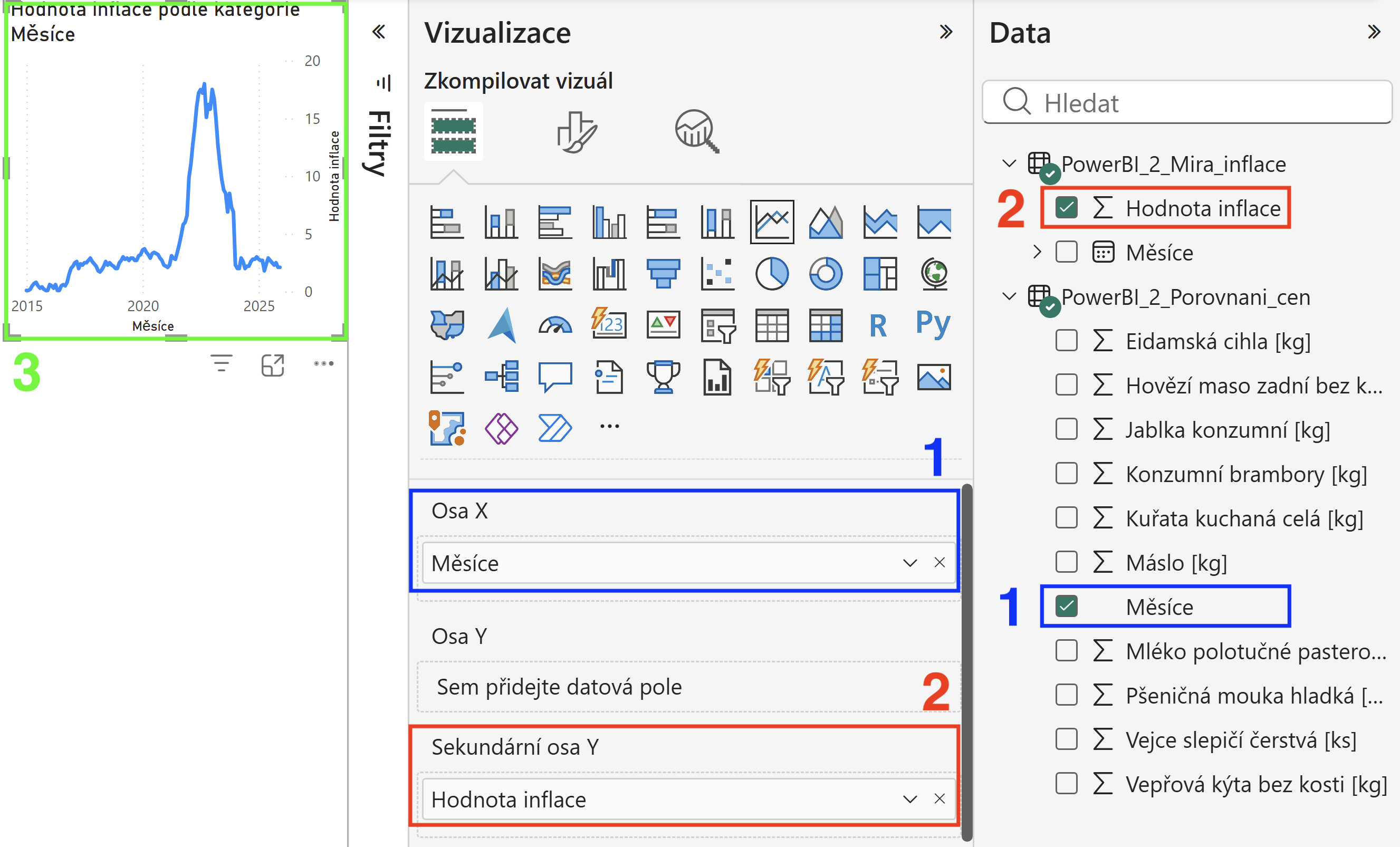1400x847 pixels.
Task: Open dropdown arrow of Měsíce in Osa X
Action: tap(910, 563)
